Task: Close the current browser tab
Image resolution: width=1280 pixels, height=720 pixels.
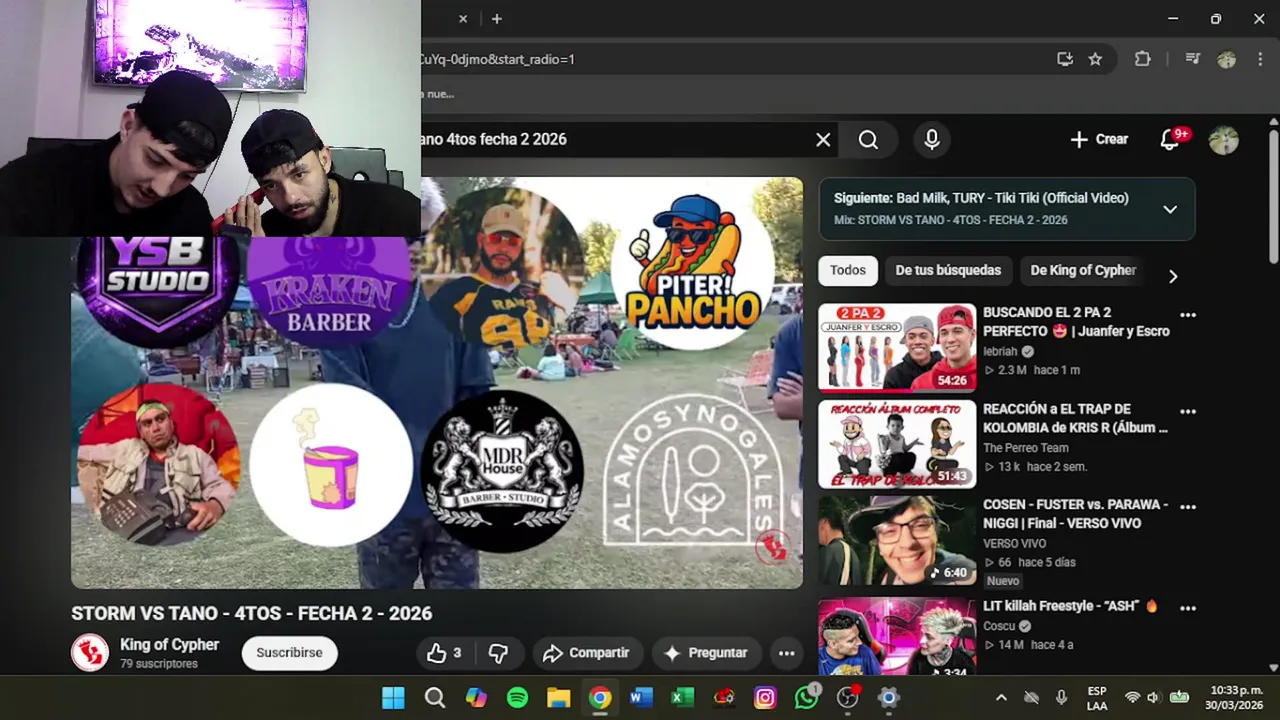Action: tap(463, 19)
